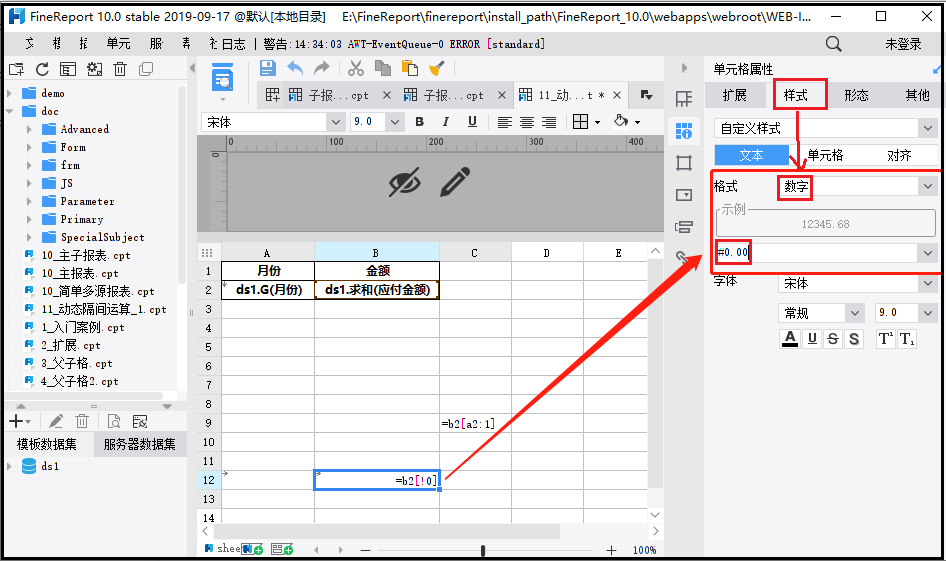This screenshot has height=561, width=946.
Task: Click the save template icon
Action: [267, 68]
